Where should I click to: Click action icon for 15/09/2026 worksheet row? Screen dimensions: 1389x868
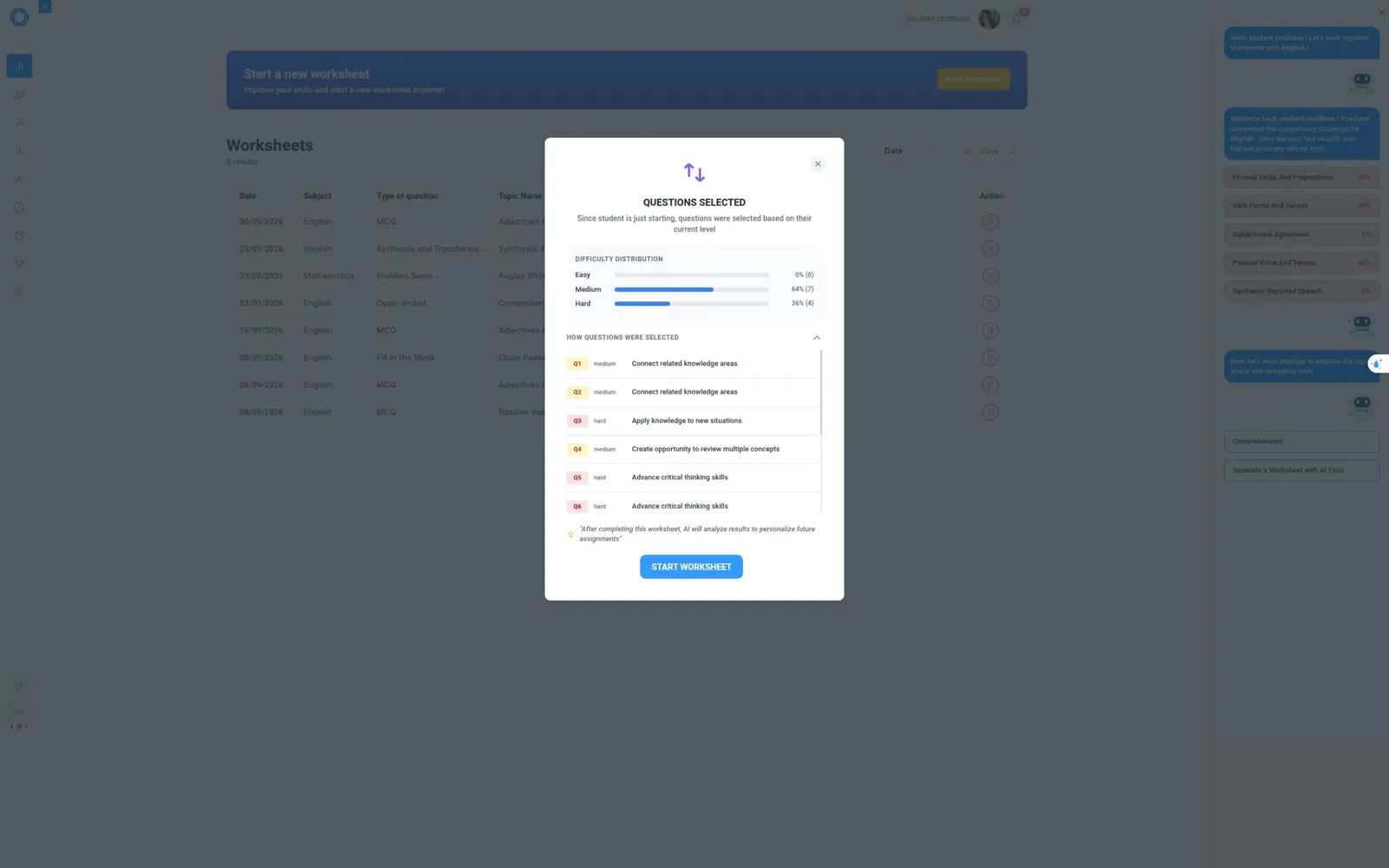tap(990, 331)
